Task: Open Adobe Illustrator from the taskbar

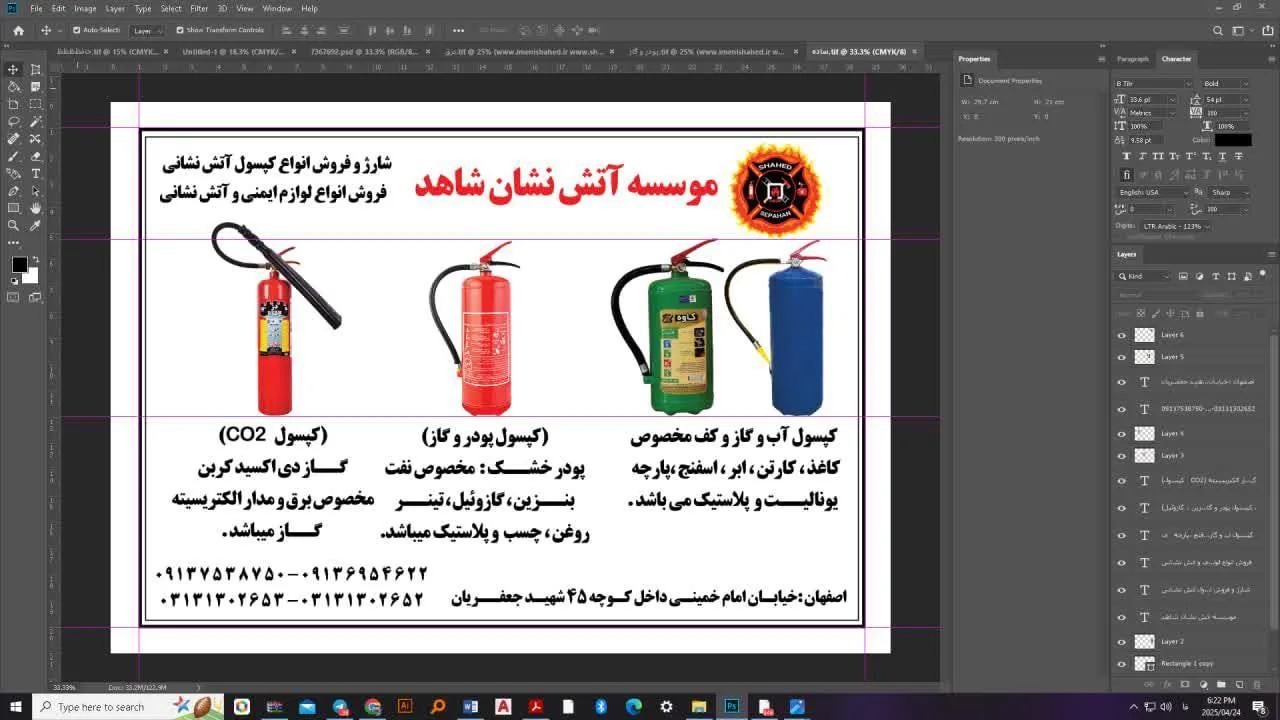Action: [405, 707]
